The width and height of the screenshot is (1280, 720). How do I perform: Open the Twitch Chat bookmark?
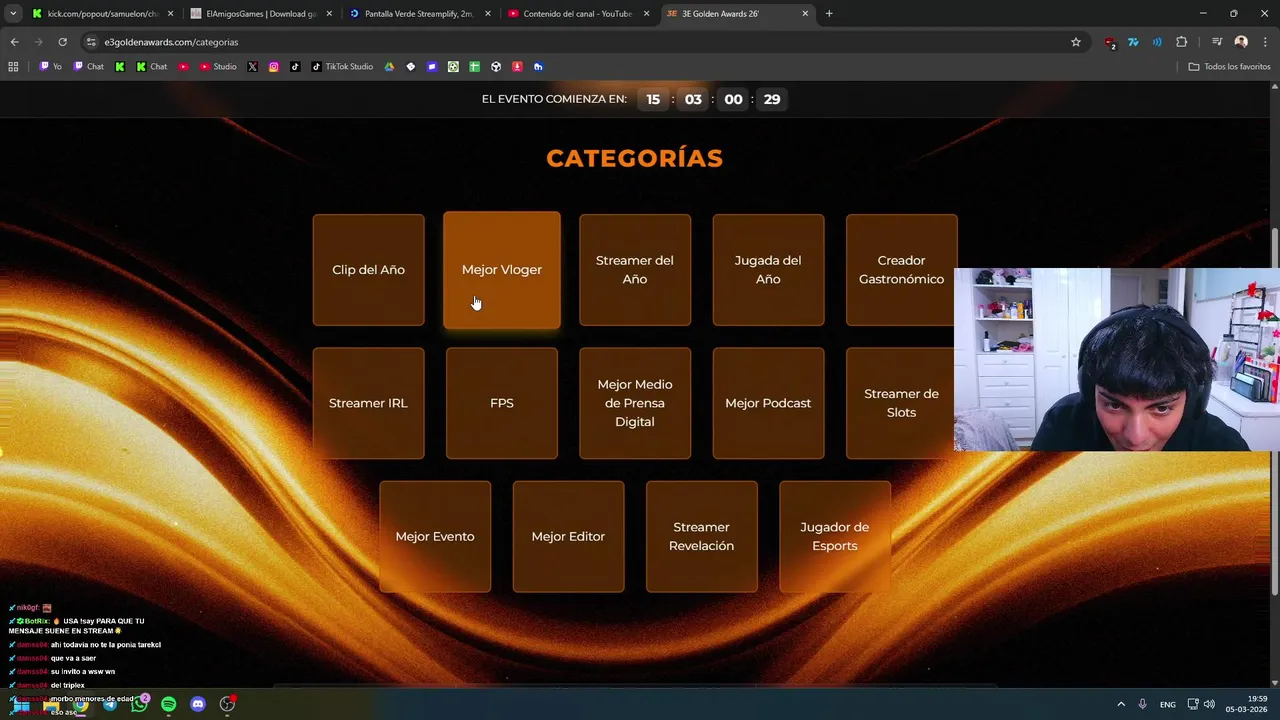[x=89, y=67]
